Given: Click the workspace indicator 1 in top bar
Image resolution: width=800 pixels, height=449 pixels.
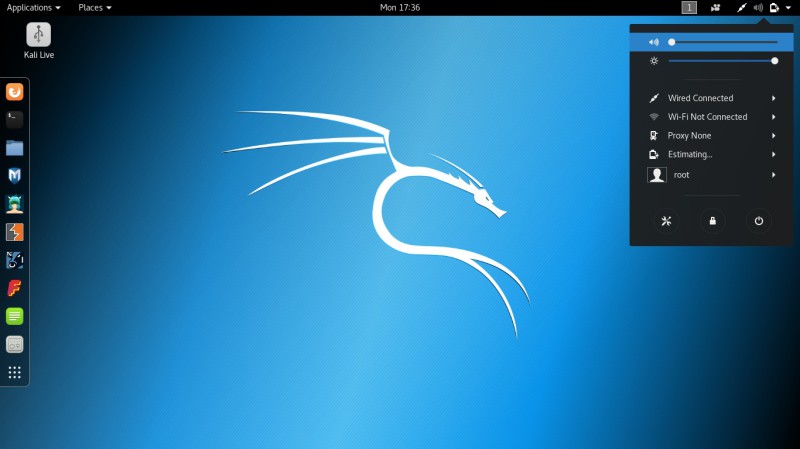Looking at the screenshot, I should 689,7.
